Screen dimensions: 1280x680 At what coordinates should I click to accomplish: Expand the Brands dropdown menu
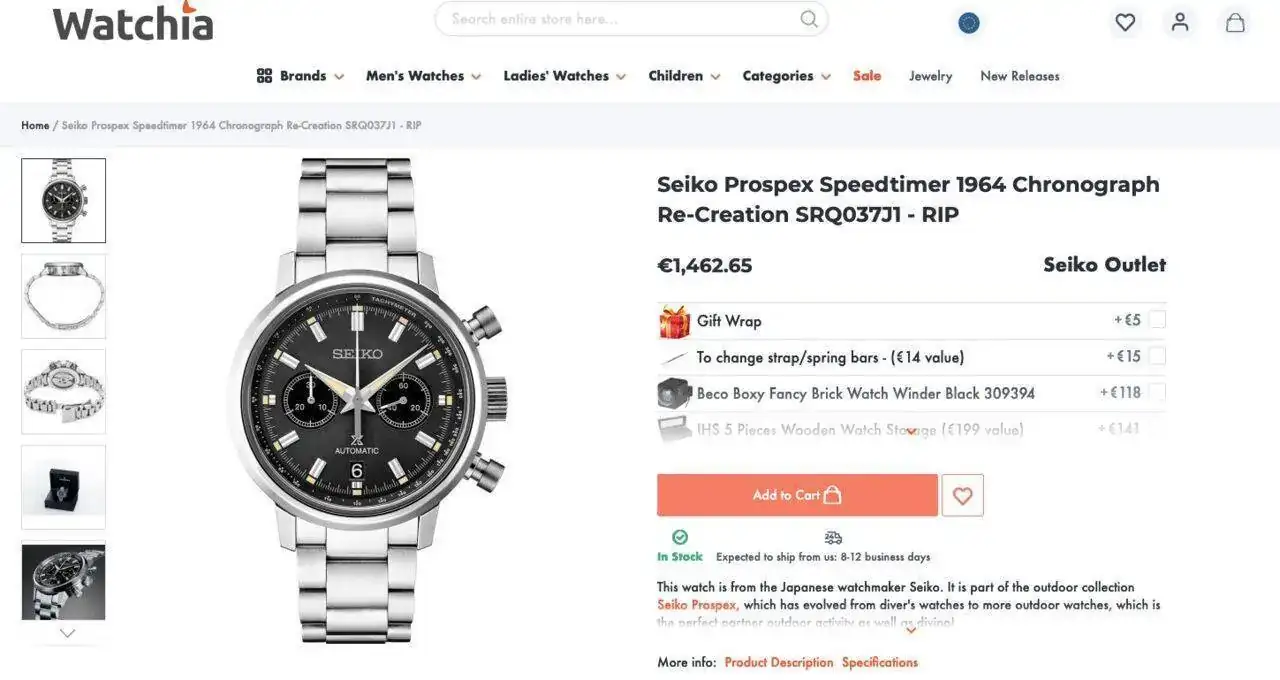(x=300, y=76)
